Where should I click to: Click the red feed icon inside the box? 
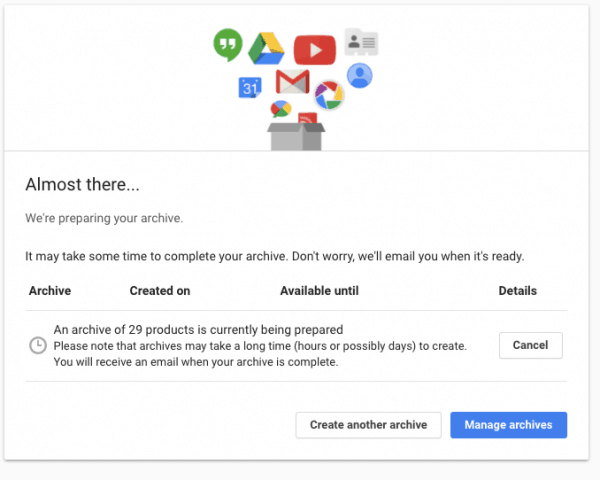pyautogui.click(x=308, y=118)
